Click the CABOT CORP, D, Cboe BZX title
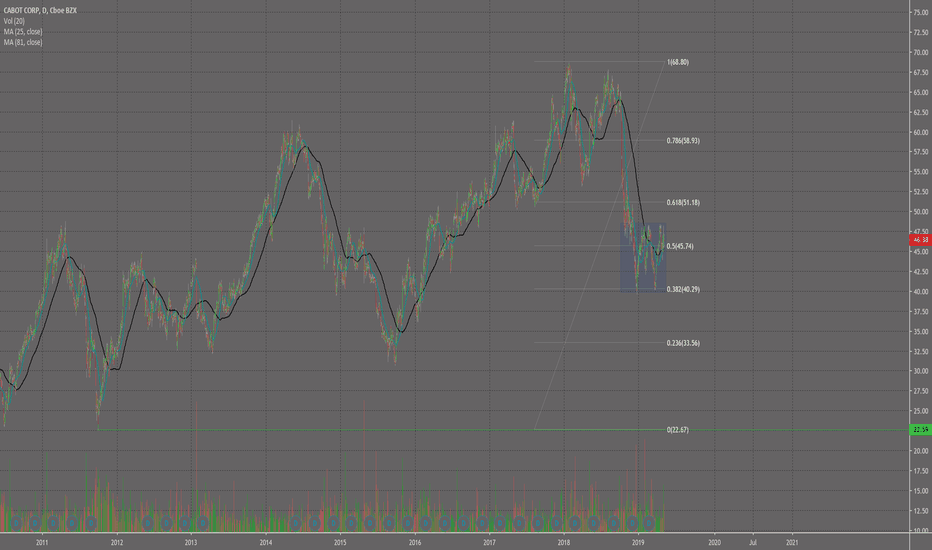The width and height of the screenshot is (932, 550). point(40,11)
